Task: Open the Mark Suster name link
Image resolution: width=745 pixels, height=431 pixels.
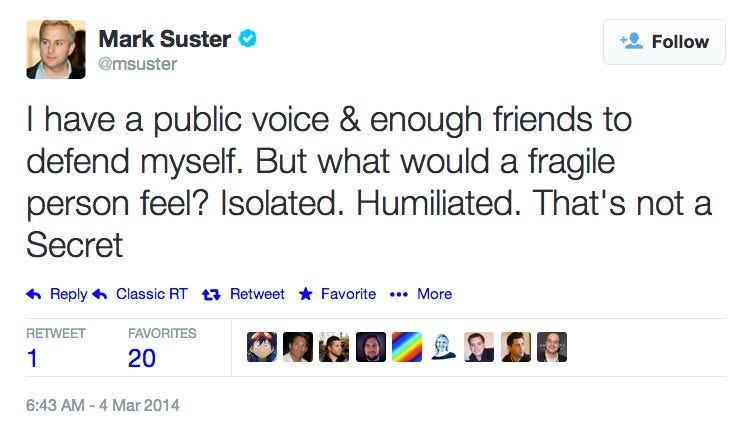Action: click(x=164, y=39)
